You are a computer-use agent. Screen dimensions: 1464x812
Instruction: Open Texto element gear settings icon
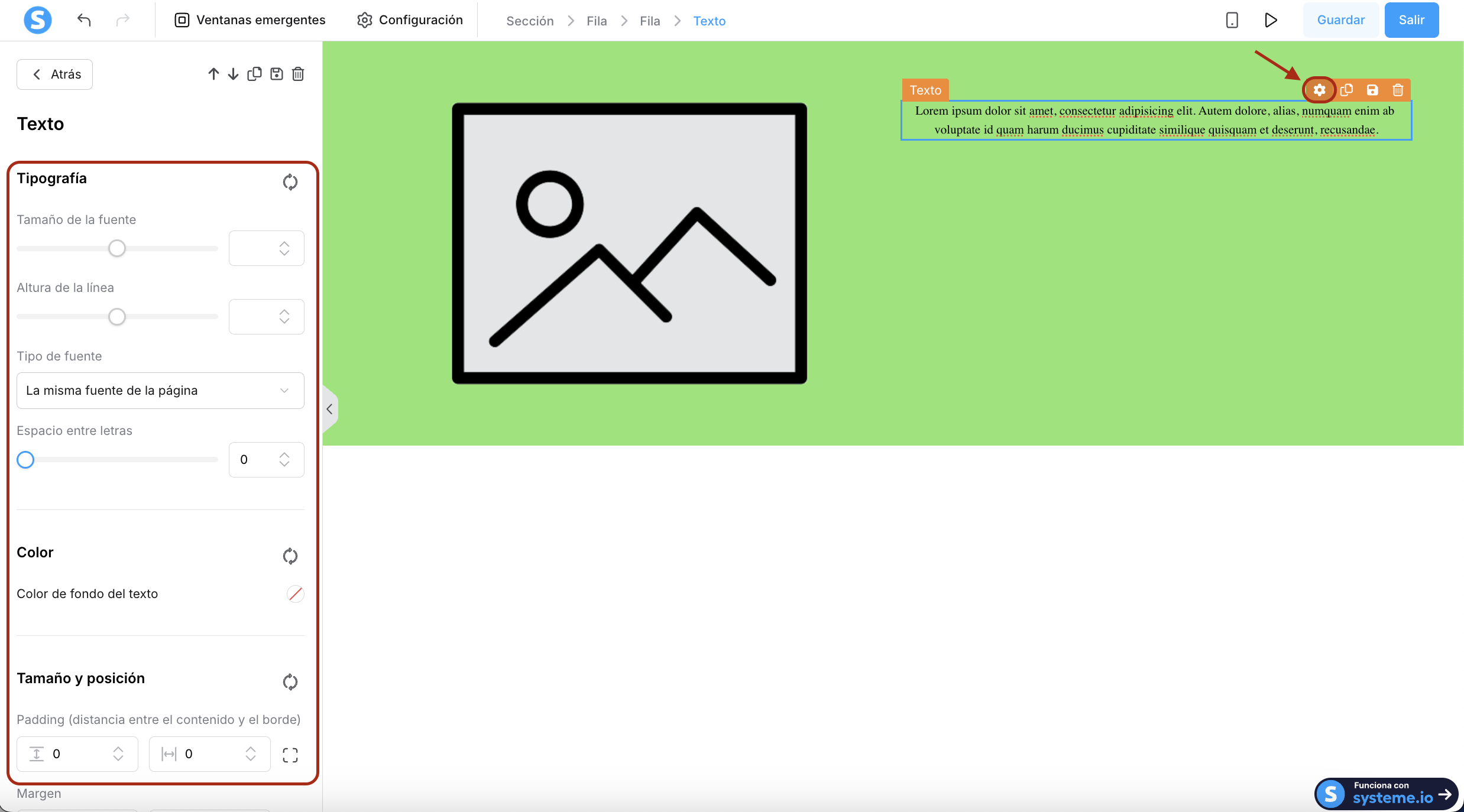click(1319, 90)
